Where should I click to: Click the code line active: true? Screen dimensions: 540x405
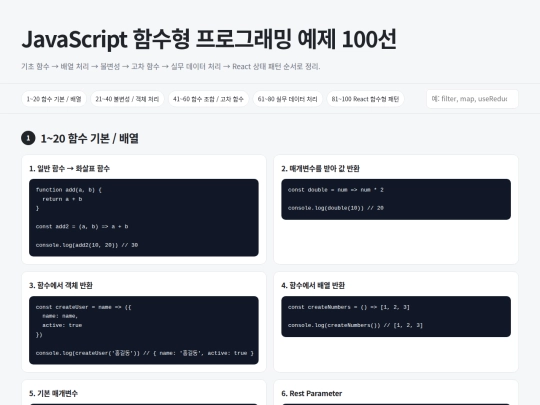pyautogui.click(x=62, y=325)
